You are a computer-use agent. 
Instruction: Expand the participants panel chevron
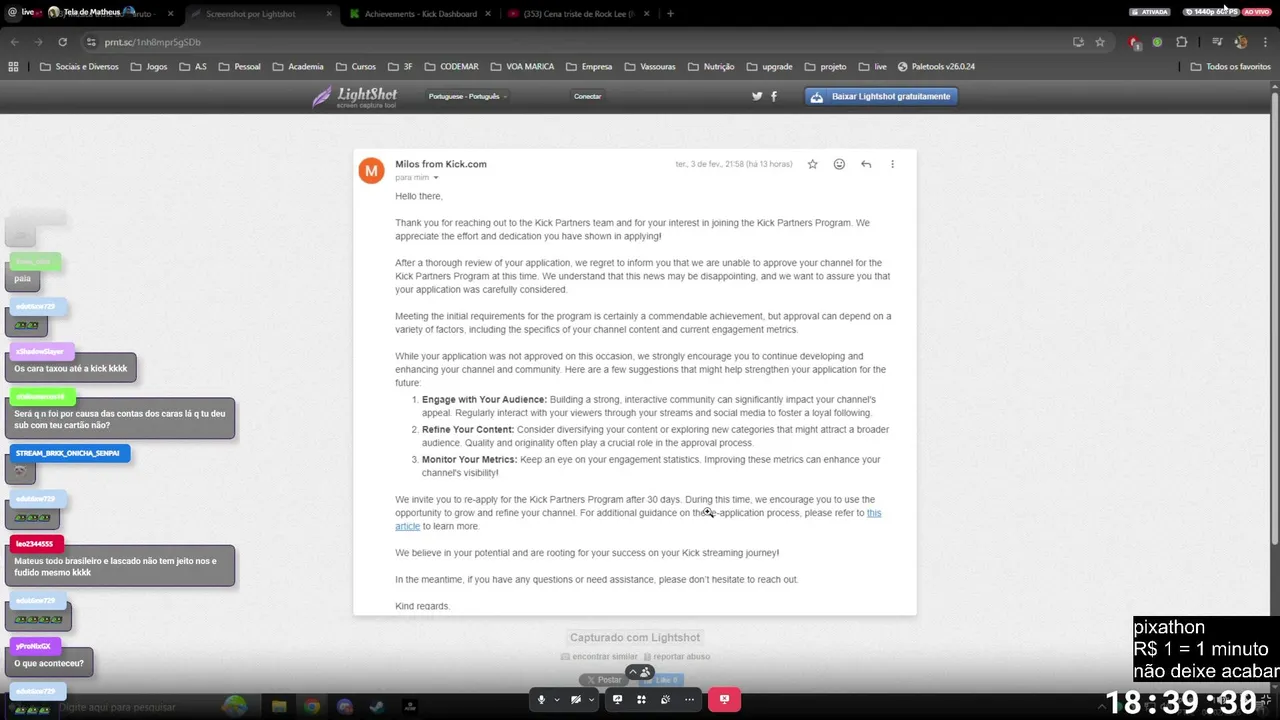coord(632,672)
